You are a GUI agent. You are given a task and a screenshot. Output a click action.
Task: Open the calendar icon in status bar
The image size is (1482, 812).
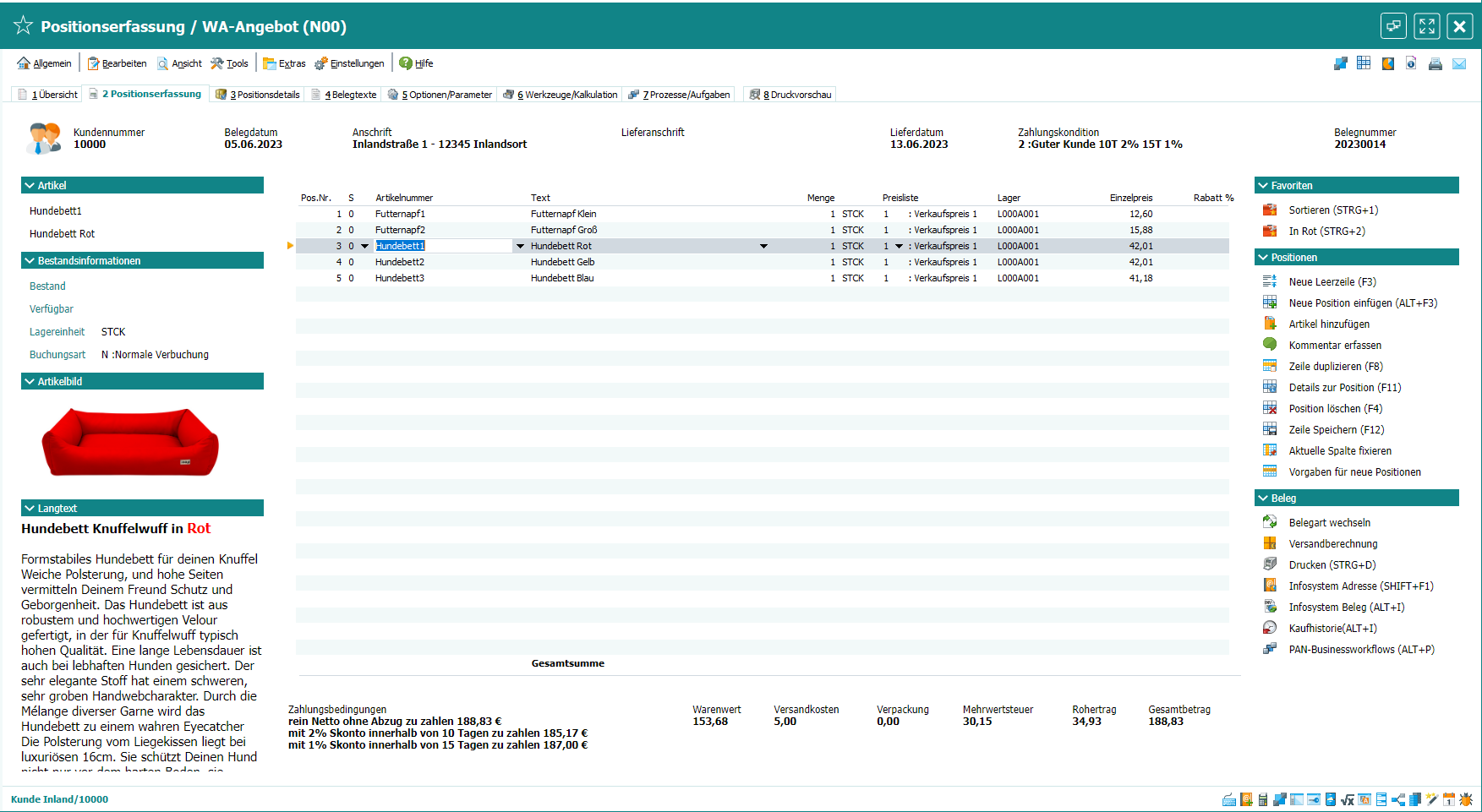pos(1449,799)
